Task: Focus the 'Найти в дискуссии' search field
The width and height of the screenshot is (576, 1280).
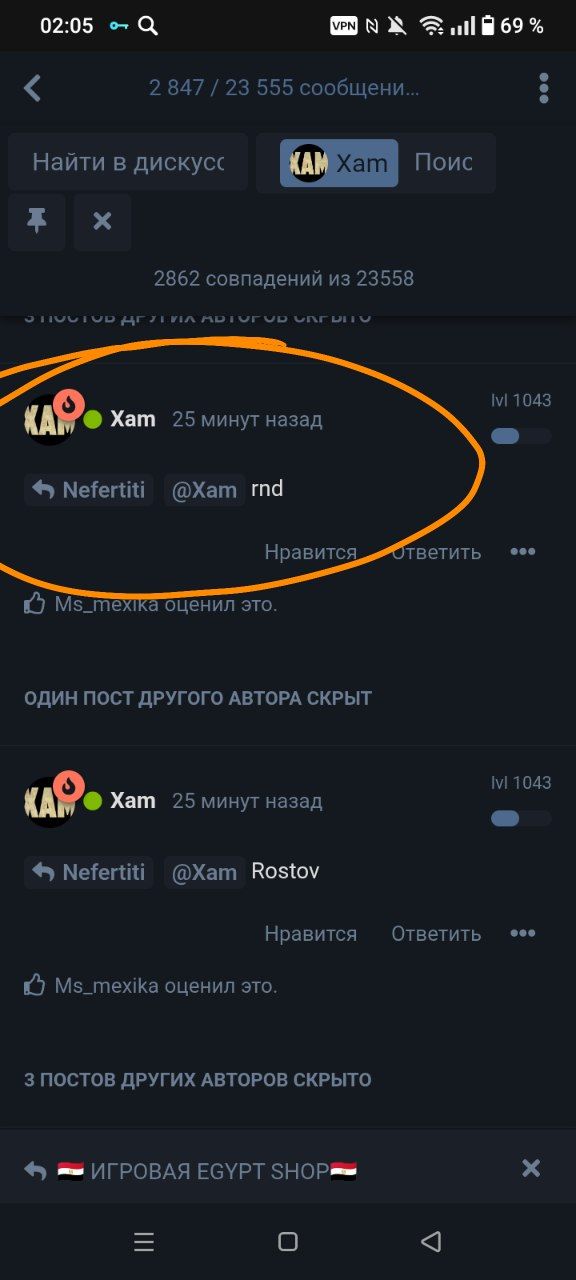Action: pyautogui.click(x=128, y=162)
